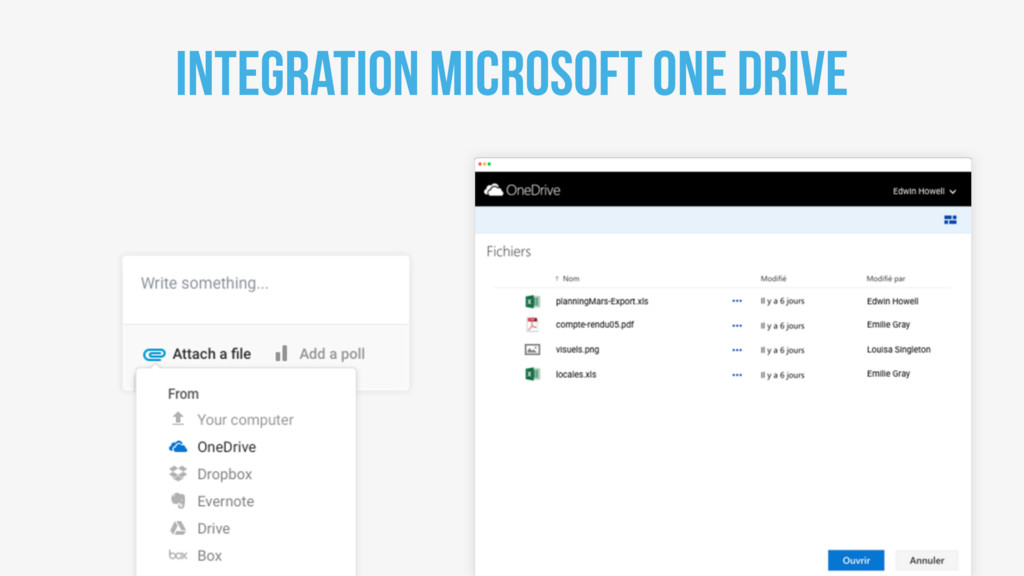The width and height of the screenshot is (1024, 576).
Task: Open more options for visuels.png
Action: pyautogui.click(x=737, y=350)
